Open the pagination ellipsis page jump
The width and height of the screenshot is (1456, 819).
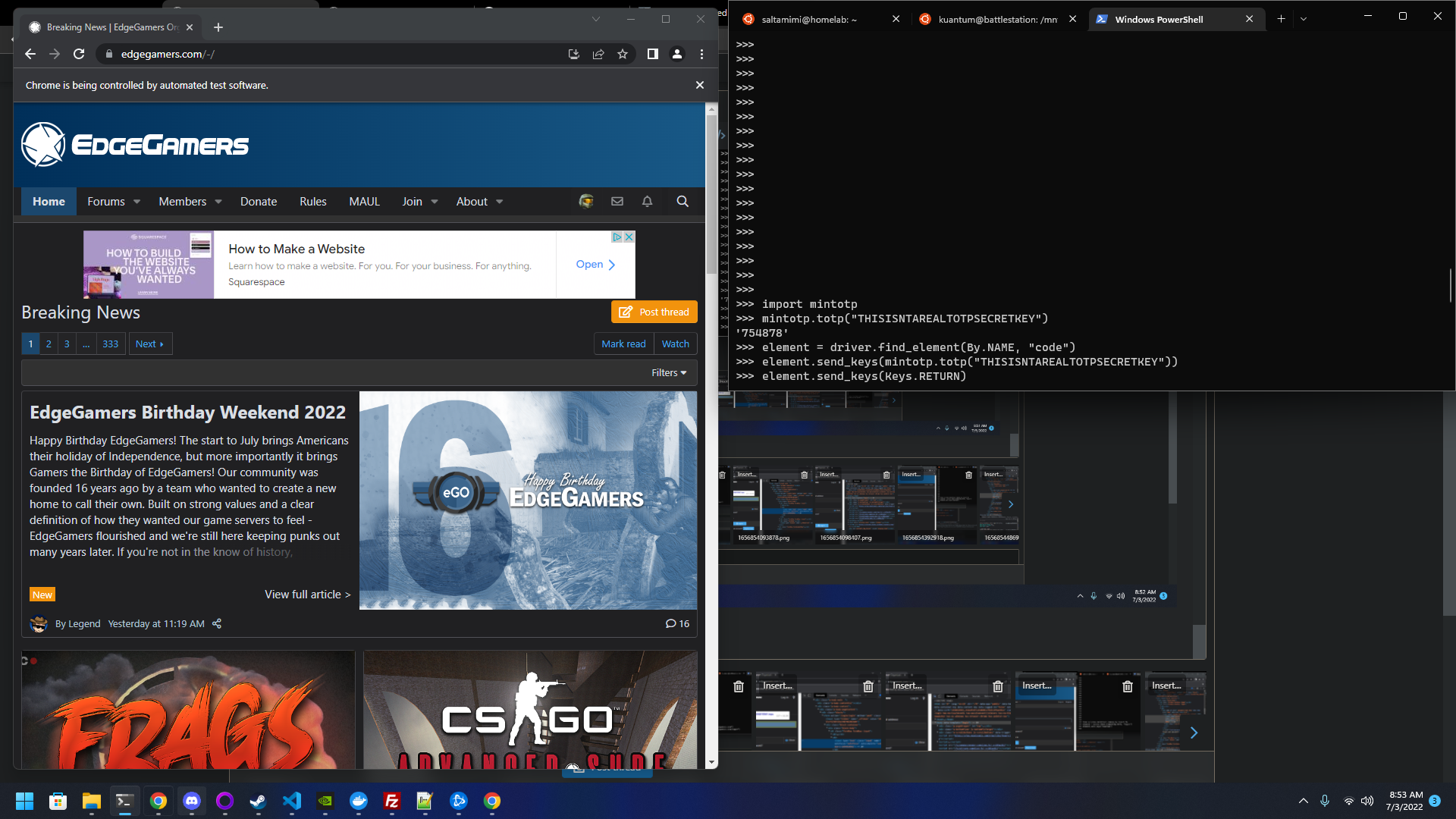tap(86, 344)
